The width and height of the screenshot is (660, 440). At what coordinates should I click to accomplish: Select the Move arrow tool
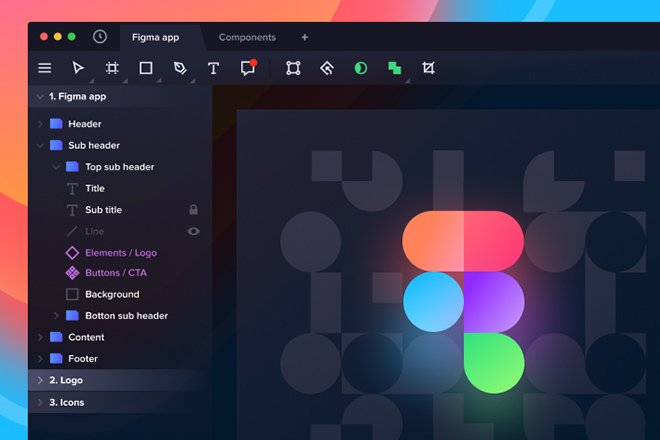(78, 68)
